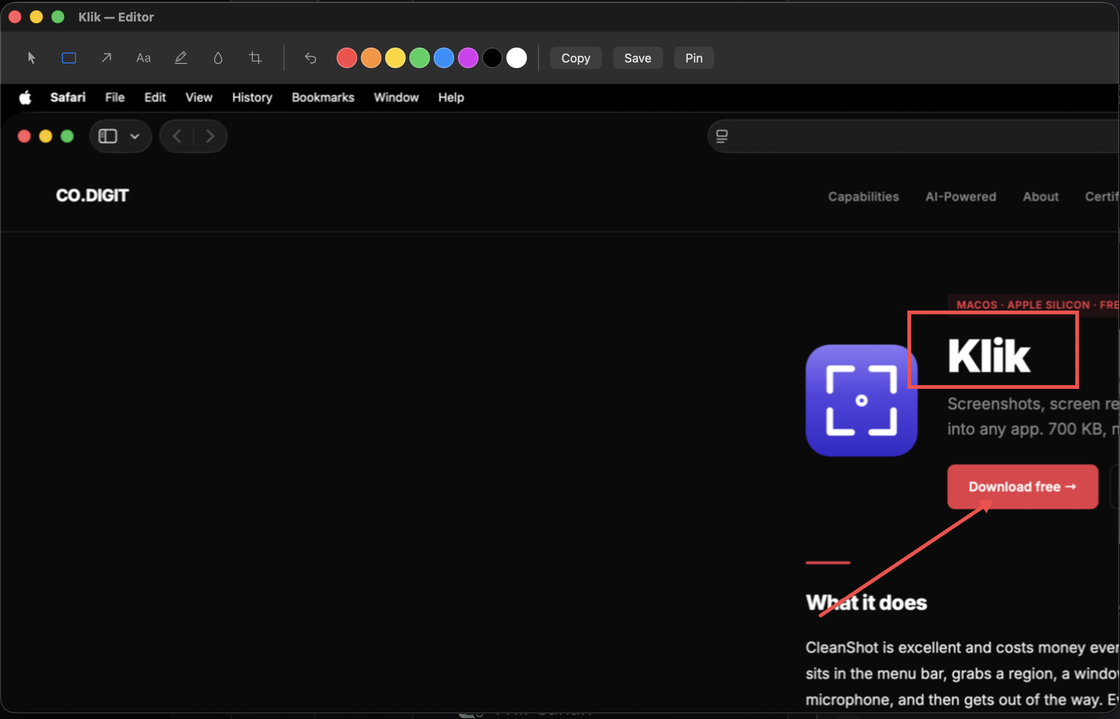Click the Klik app icon image
This screenshot has height=719, width=1120.
(x=861, y=401)
